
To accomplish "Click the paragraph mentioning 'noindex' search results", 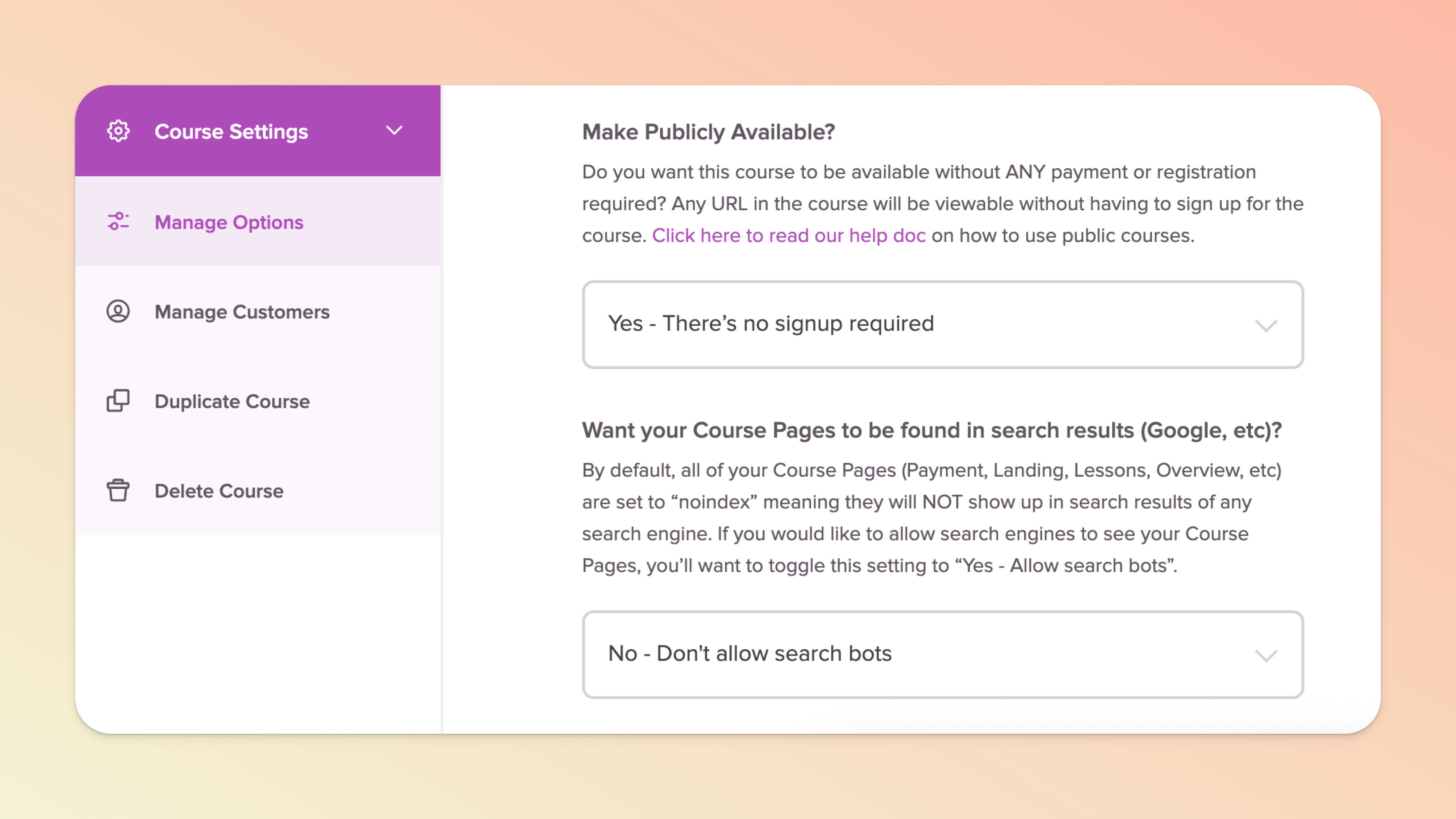I will 931,518.
